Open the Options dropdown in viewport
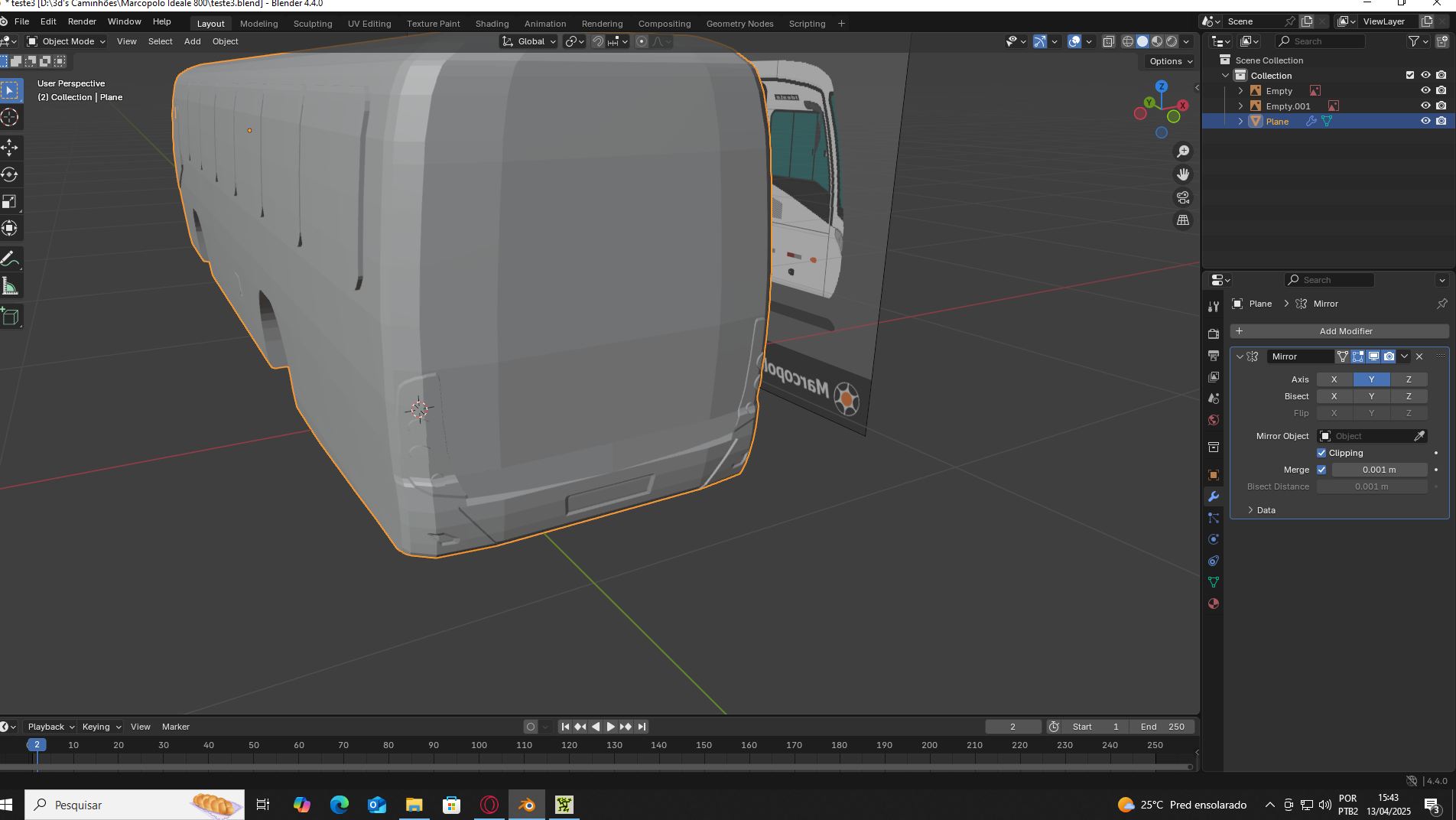Viewport: 1456px width, 820px height. (x=1171, y=61)
